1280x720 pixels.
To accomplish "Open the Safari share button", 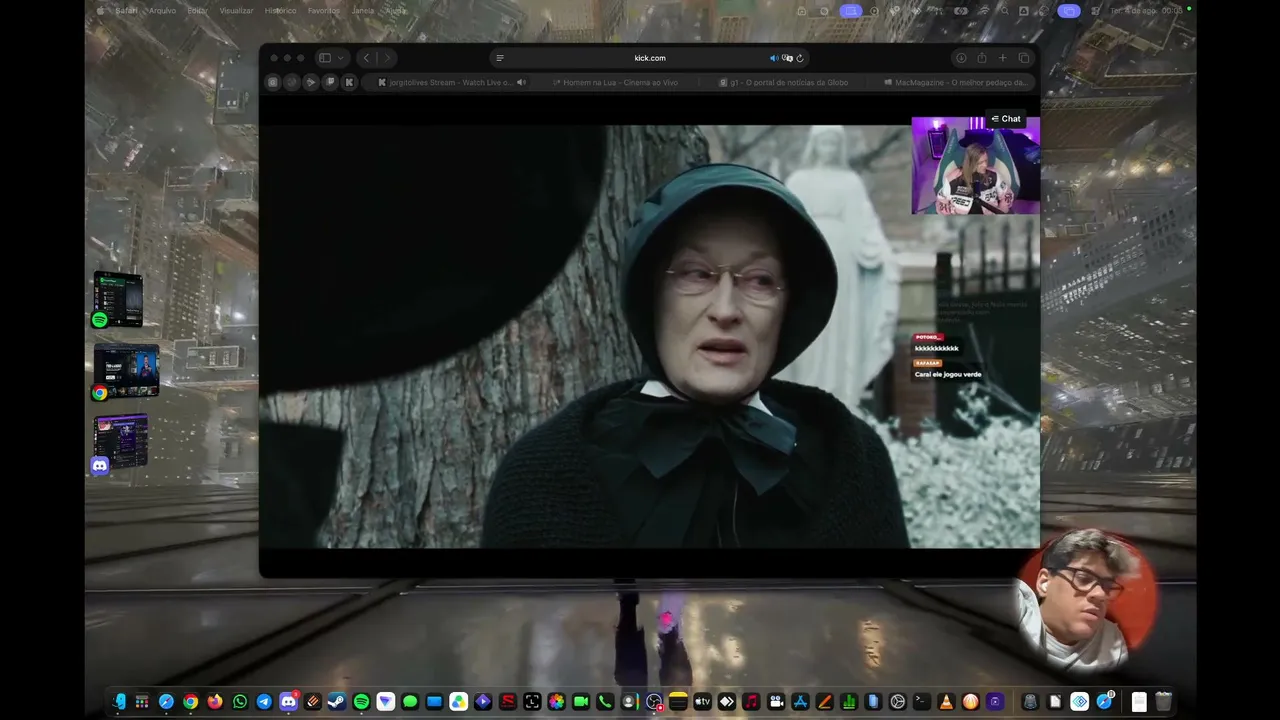I will click(982, 58).
